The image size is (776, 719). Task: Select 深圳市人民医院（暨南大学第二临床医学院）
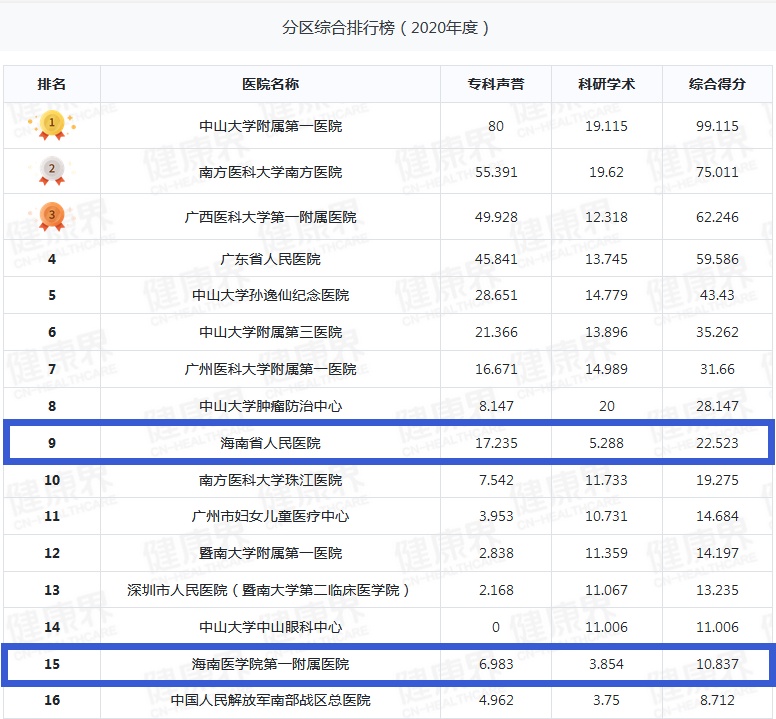(269, 590)
